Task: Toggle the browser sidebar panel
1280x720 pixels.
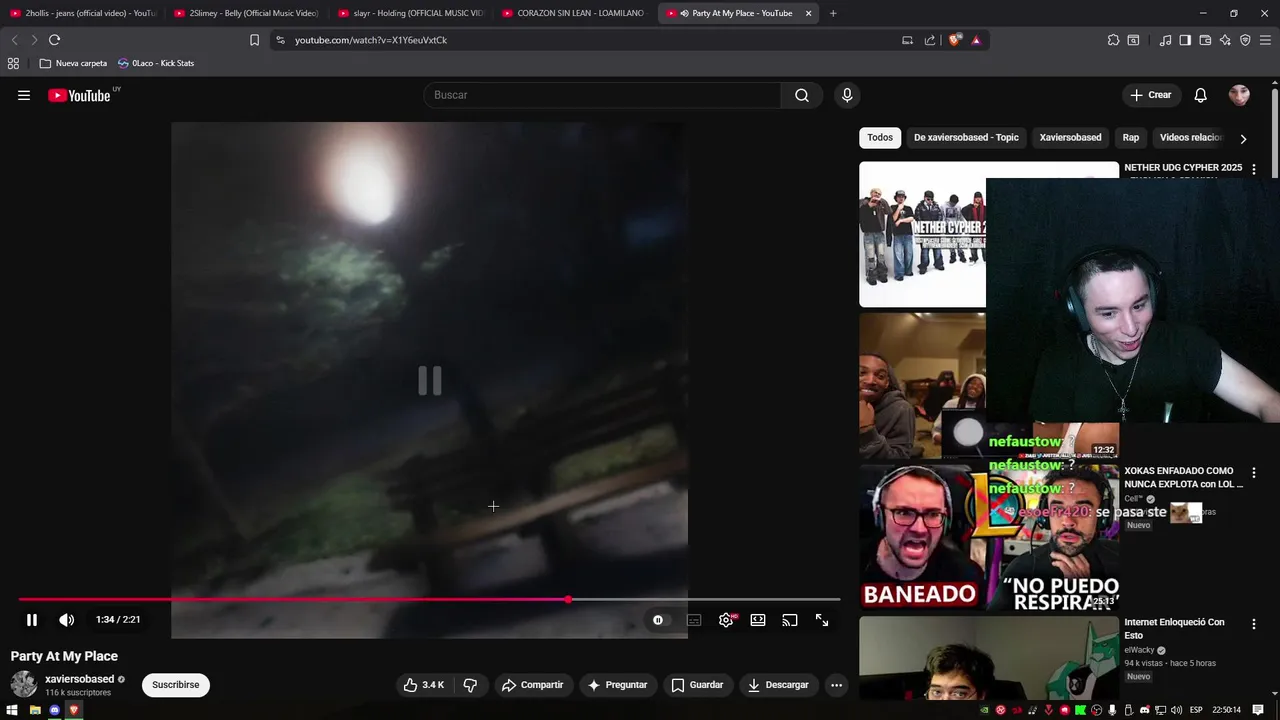Action: pos(1185,40)
